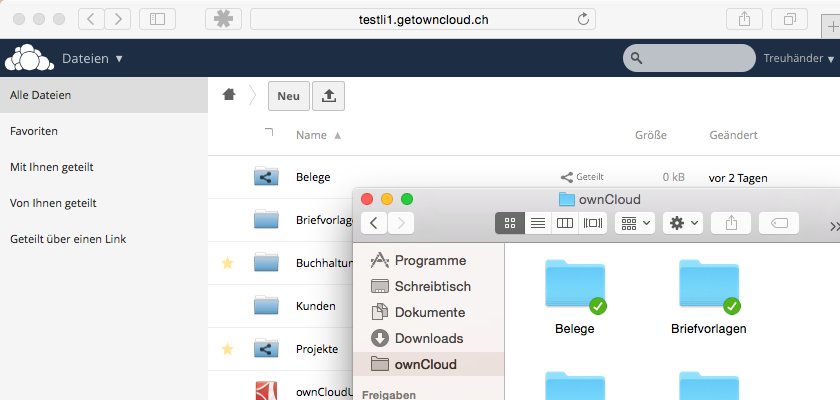This screenshot has width=840, height=400.
Task: Click the ownCloud title folder icon in Finder
Action: pos(567,200)
